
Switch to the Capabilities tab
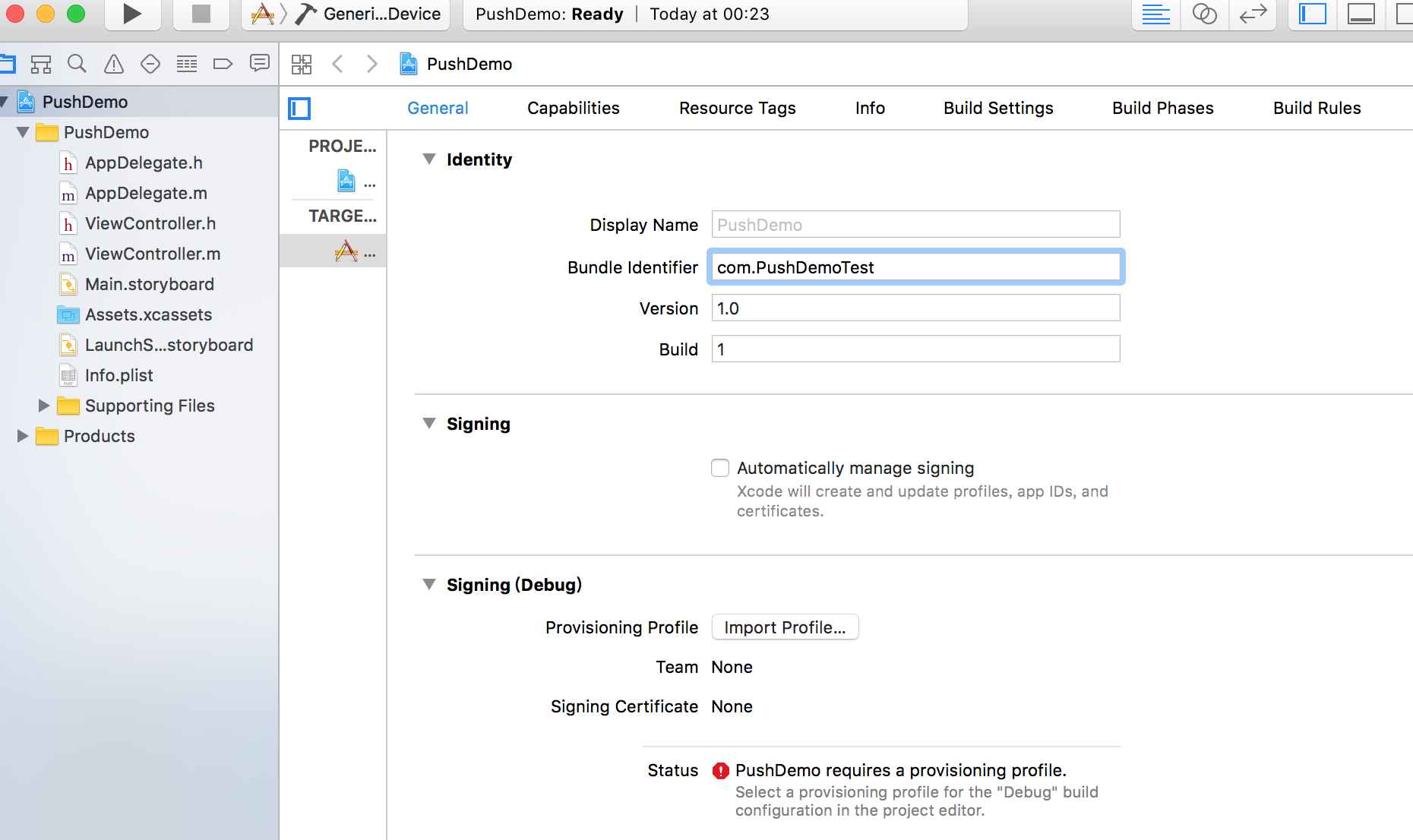point(573,108)
